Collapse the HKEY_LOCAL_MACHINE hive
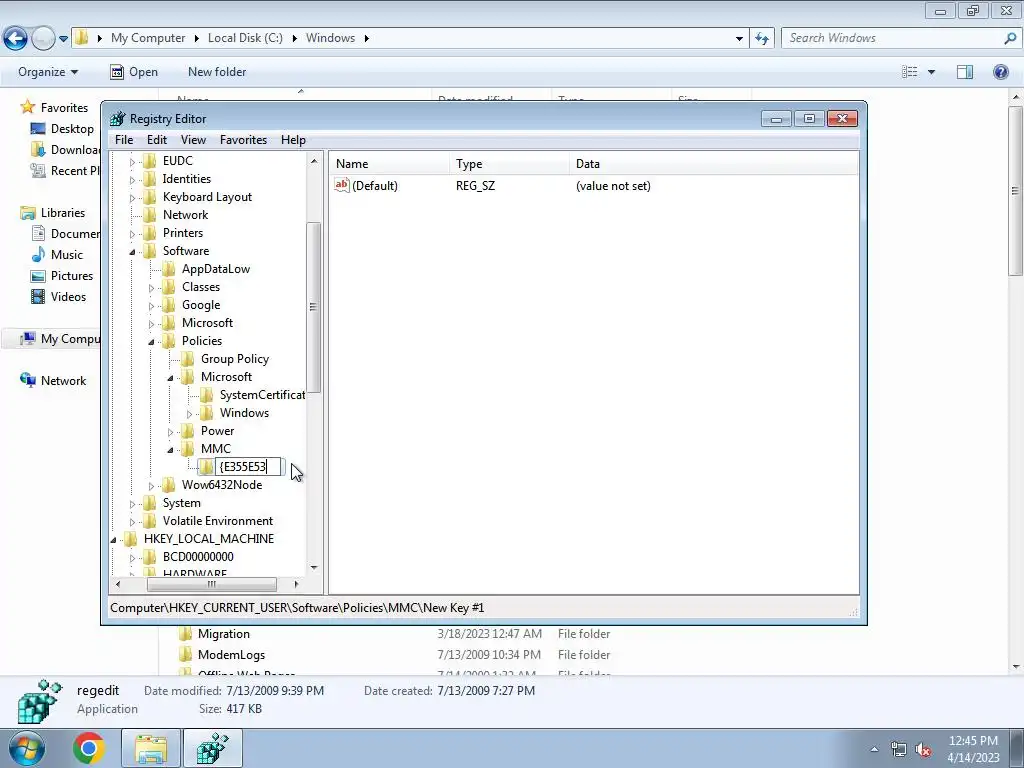 pos(113,539)
